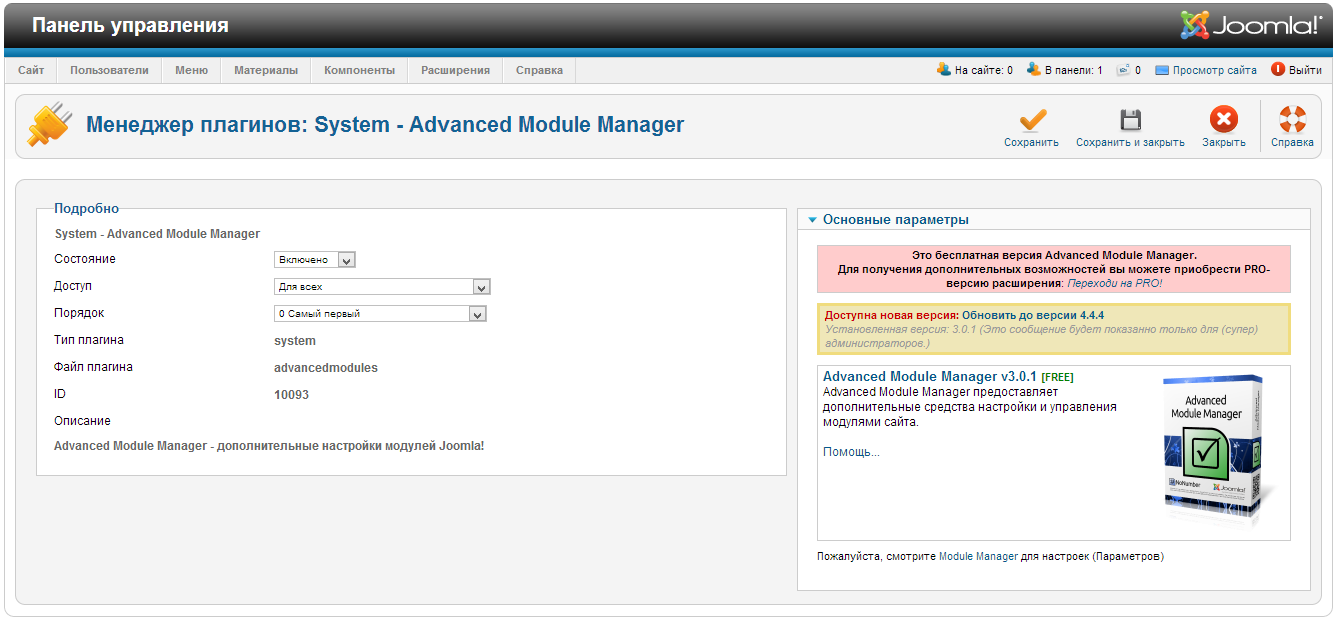Click the red logout icon

[1277, 70]
